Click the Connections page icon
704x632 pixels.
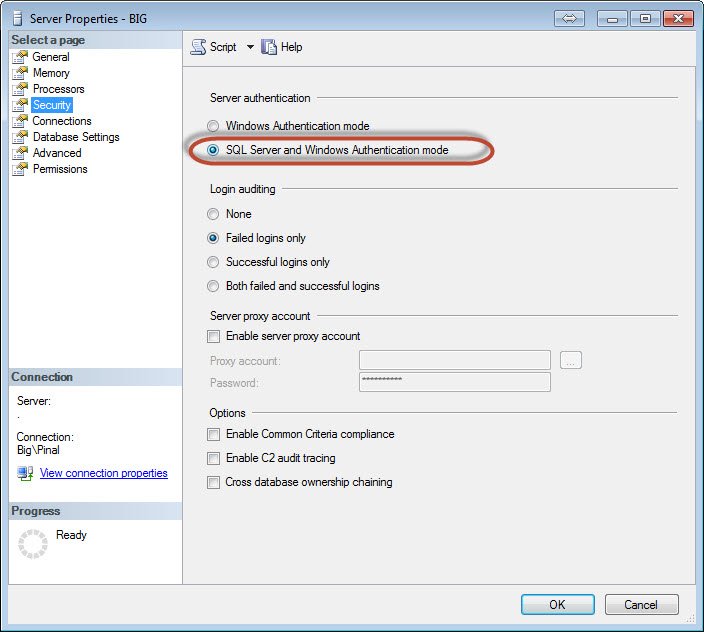(x=20, y=121)
